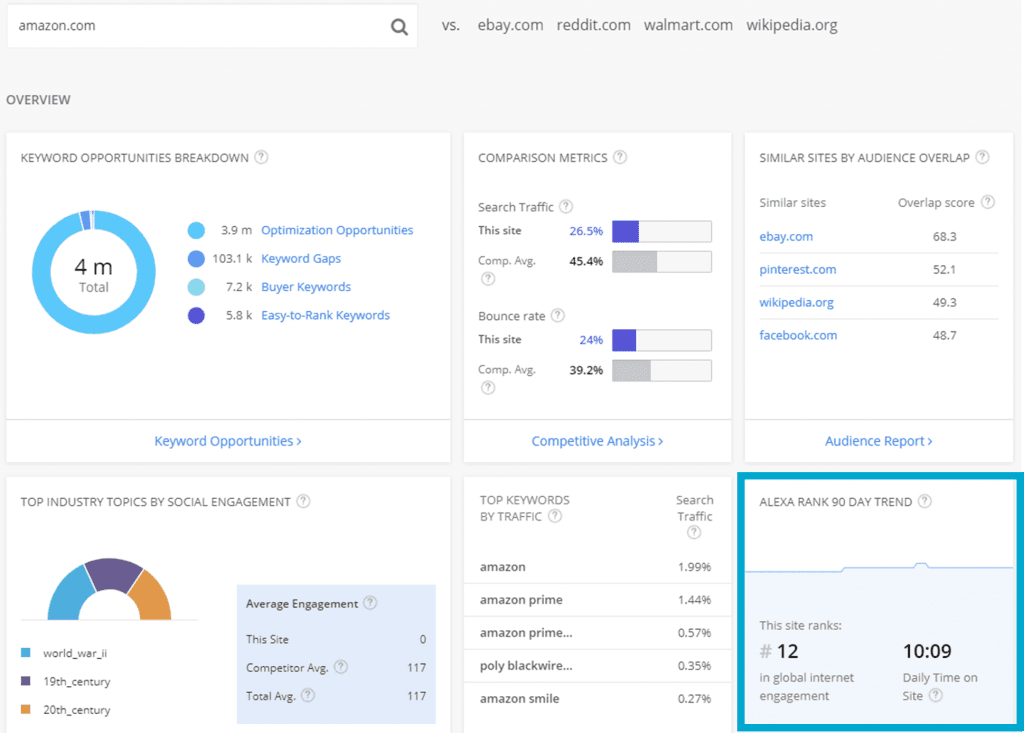
Task: Open ebay.com in similar sites list
Action: point(786,237)
